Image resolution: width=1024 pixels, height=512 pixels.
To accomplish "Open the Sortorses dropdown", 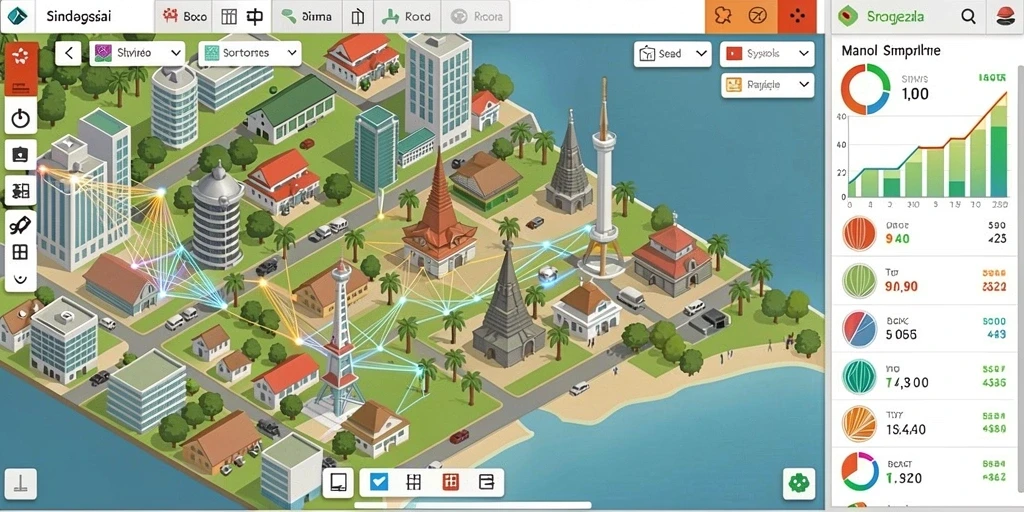I will coord(249,54).
